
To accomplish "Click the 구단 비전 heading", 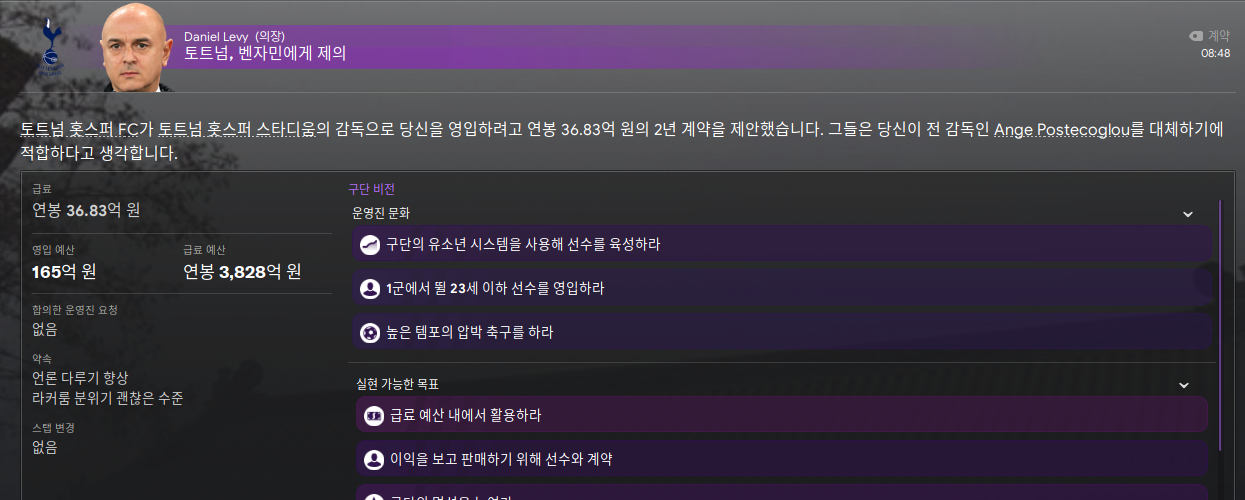I will point(372,189).
